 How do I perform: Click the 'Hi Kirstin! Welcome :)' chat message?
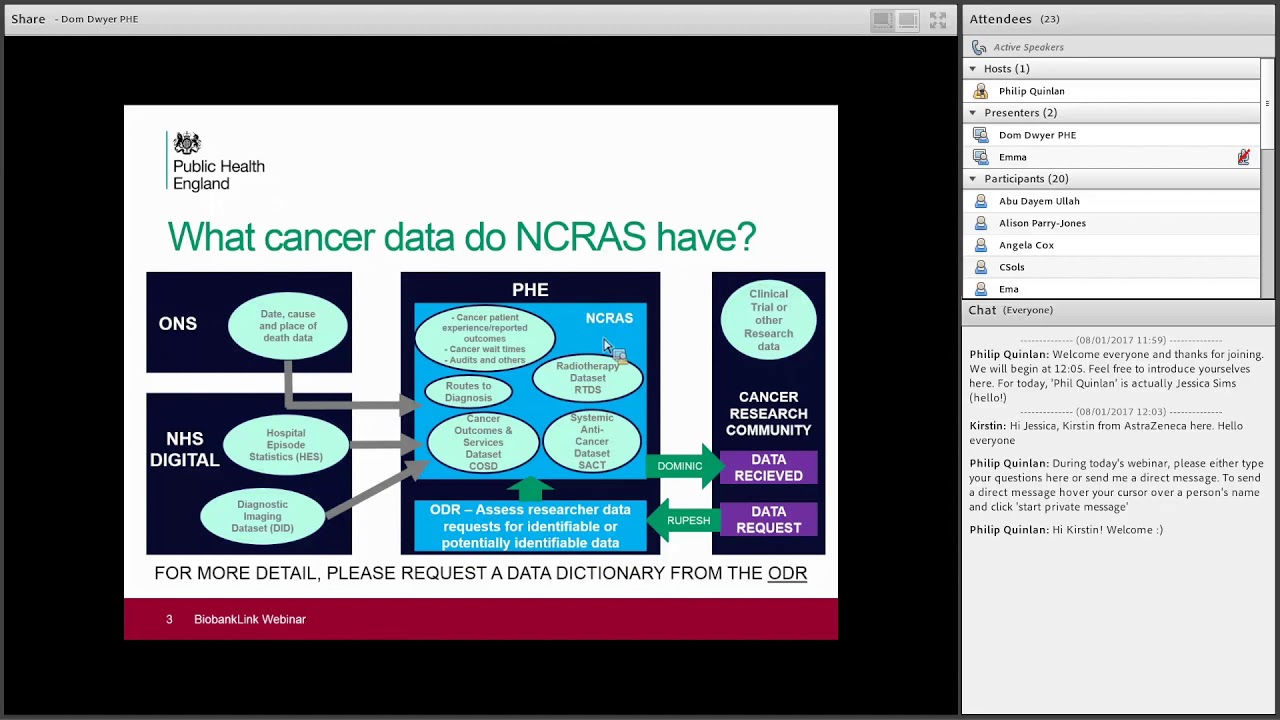(x=1066, y=530)
